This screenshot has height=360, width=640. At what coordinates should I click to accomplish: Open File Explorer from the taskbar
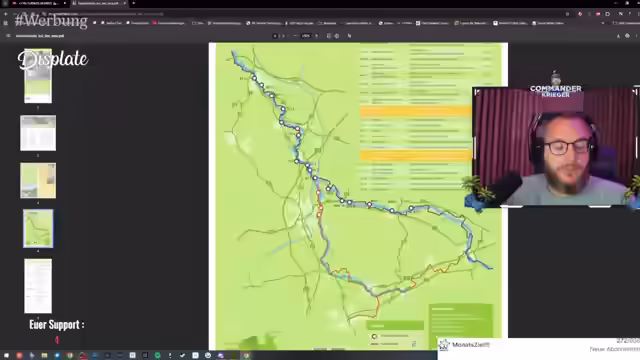point(44,356)
